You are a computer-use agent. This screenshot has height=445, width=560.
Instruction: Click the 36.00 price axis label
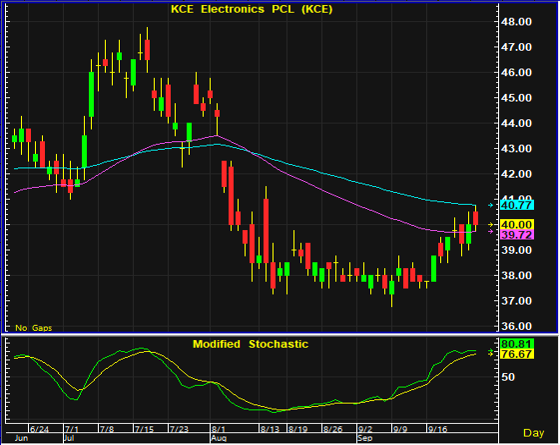(x=516, y=326)
